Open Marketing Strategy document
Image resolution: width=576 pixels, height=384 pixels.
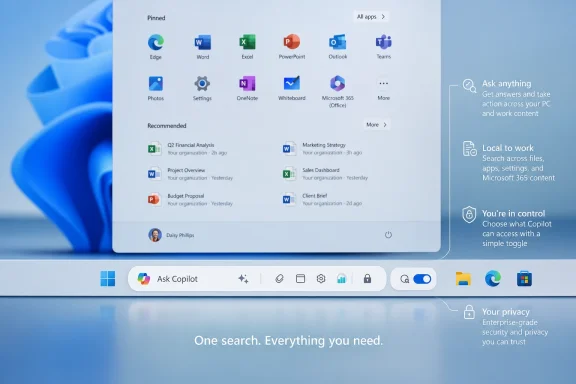(322, 148)
